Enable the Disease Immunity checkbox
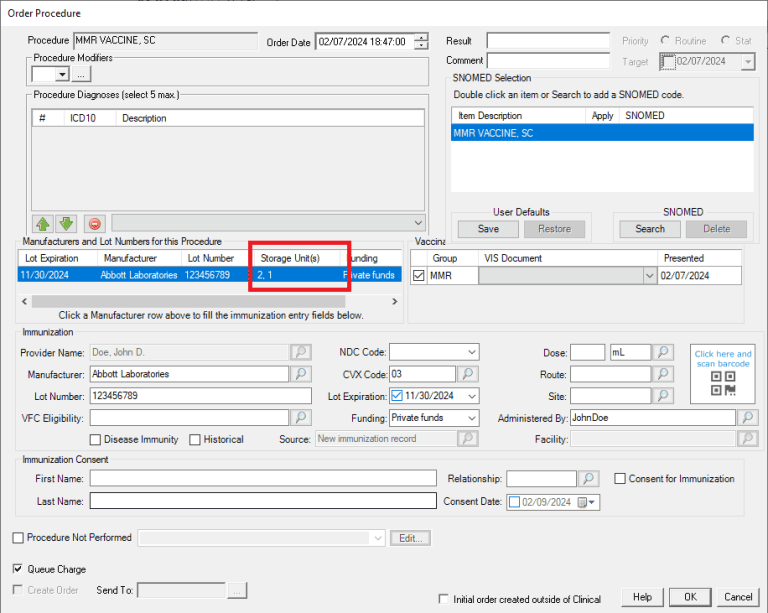768x613 pixels. pyautogui.click(x=96, y=439)
